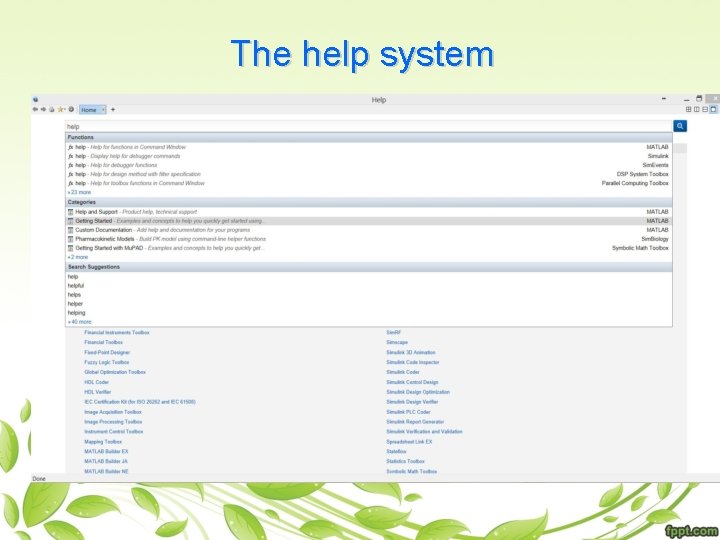Open Simulink 3D Animation link
Image resolution: width=720 pixels, height=540 pixels.
[411, 353]
